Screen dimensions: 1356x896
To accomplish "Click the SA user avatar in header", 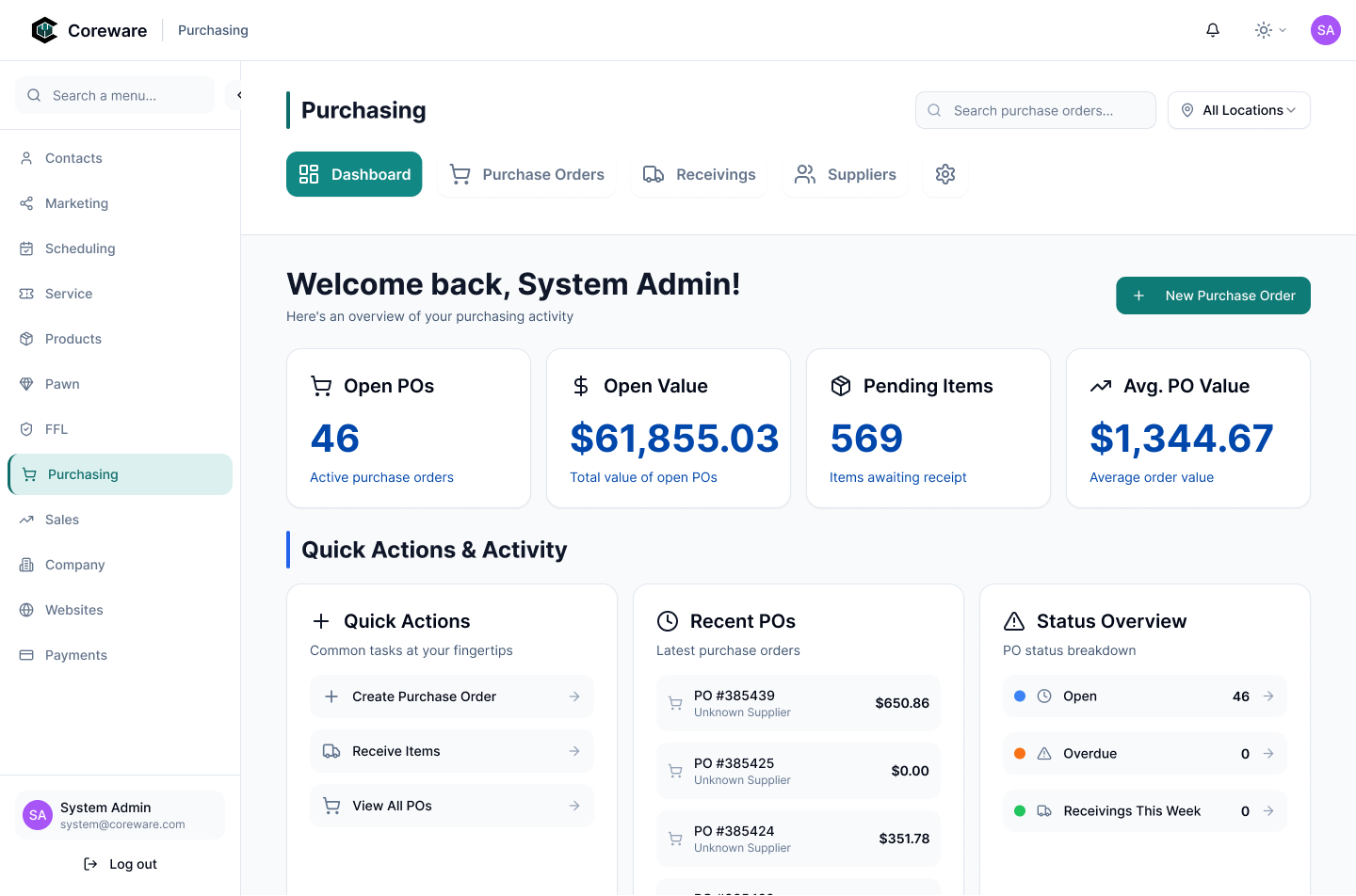I will pyautogui.click(x=1325, y=30).
